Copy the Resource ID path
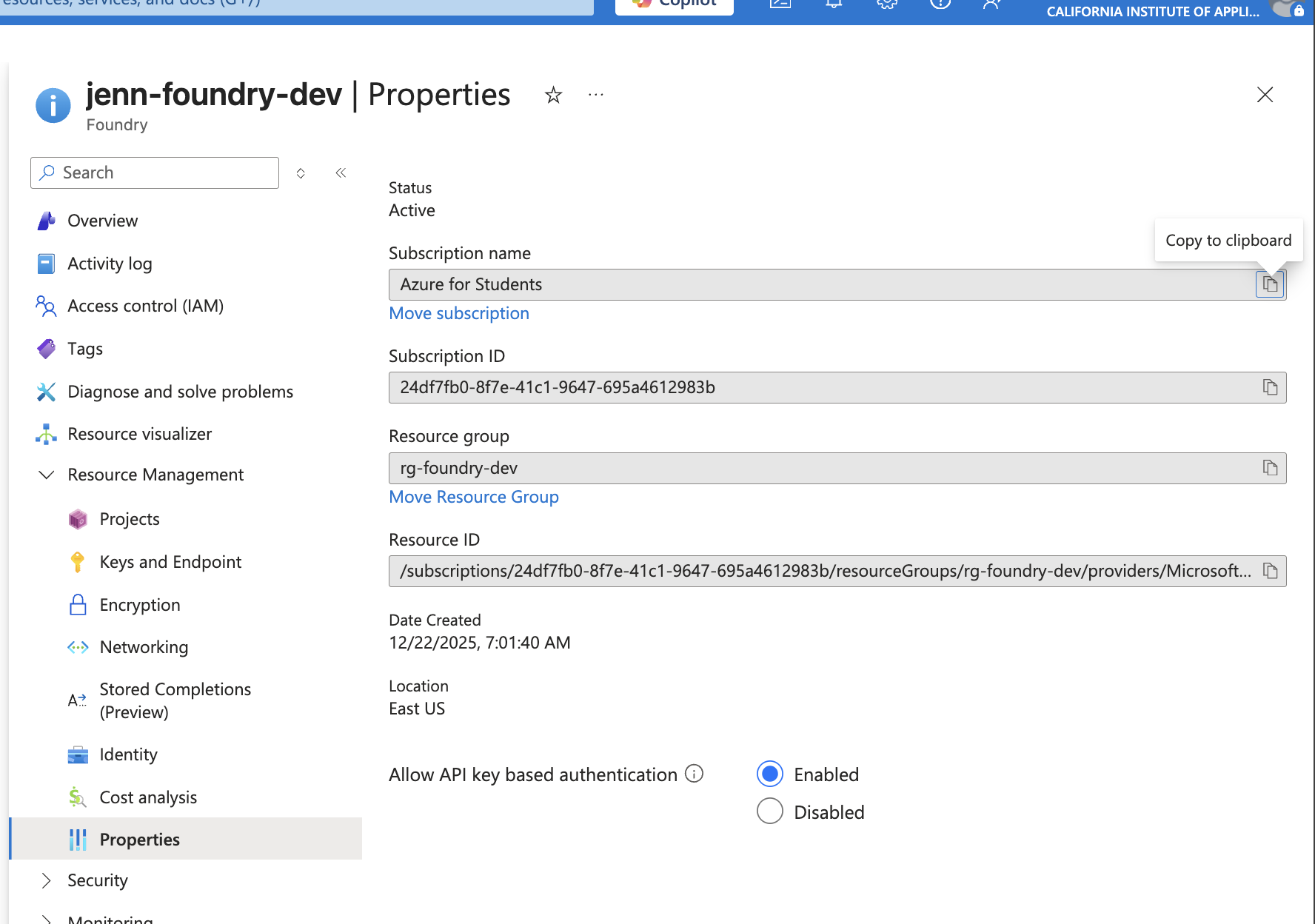The height and width of the screenshot is (924, 1315). coord(1270,571)
